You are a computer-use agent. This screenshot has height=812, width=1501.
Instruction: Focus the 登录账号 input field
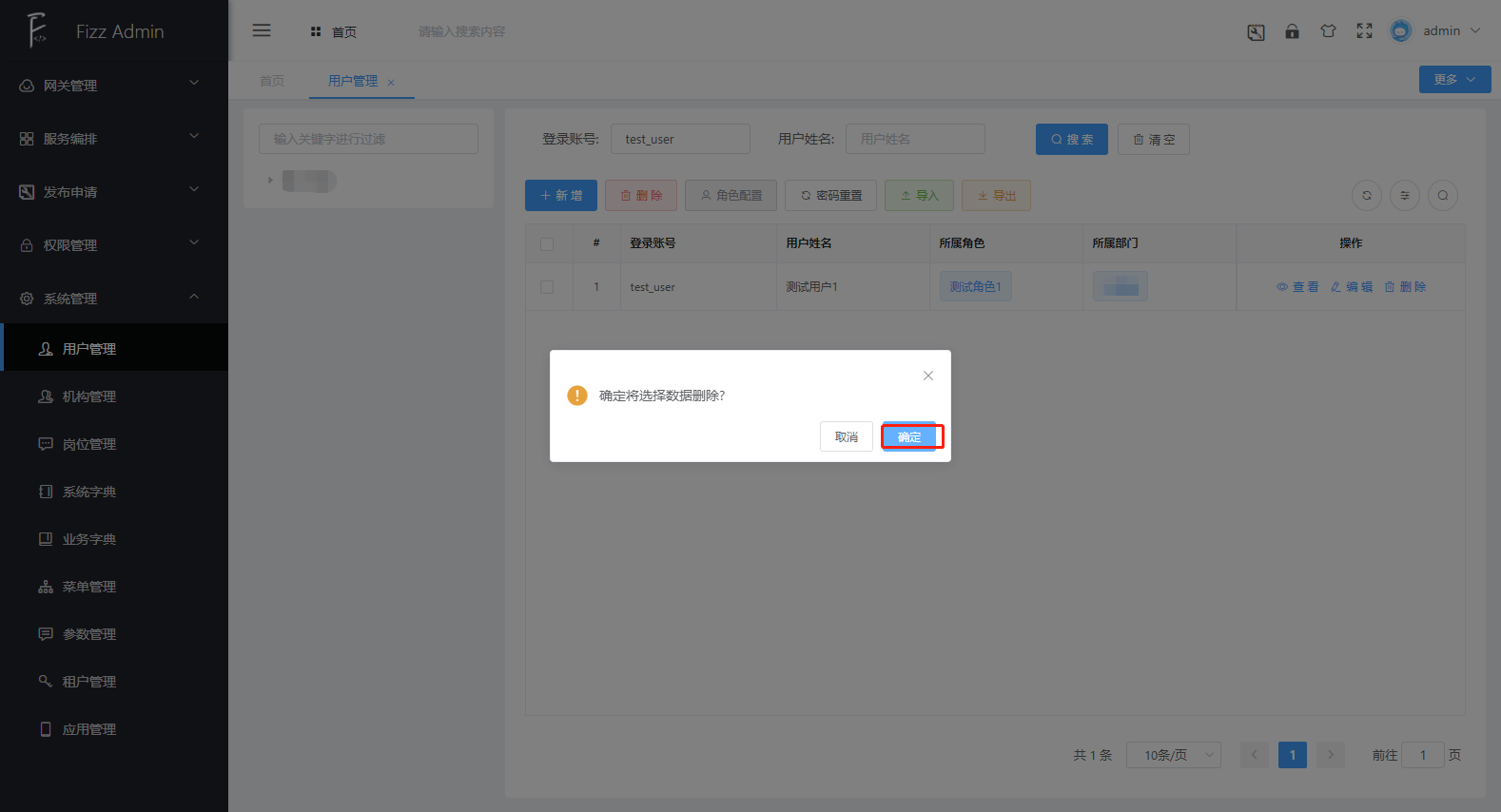click(680, 139)
